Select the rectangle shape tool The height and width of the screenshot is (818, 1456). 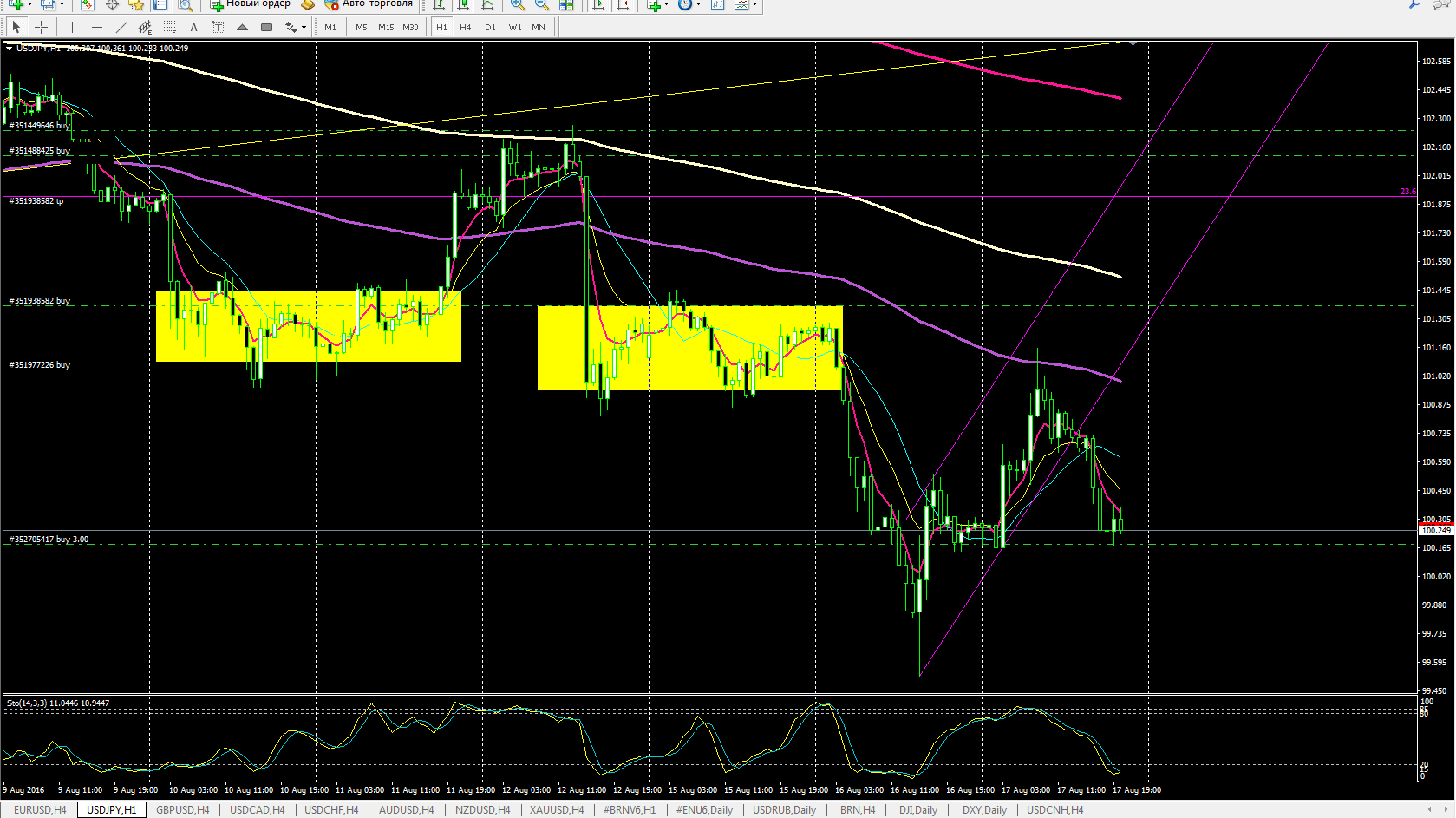[x=266, y=27]
